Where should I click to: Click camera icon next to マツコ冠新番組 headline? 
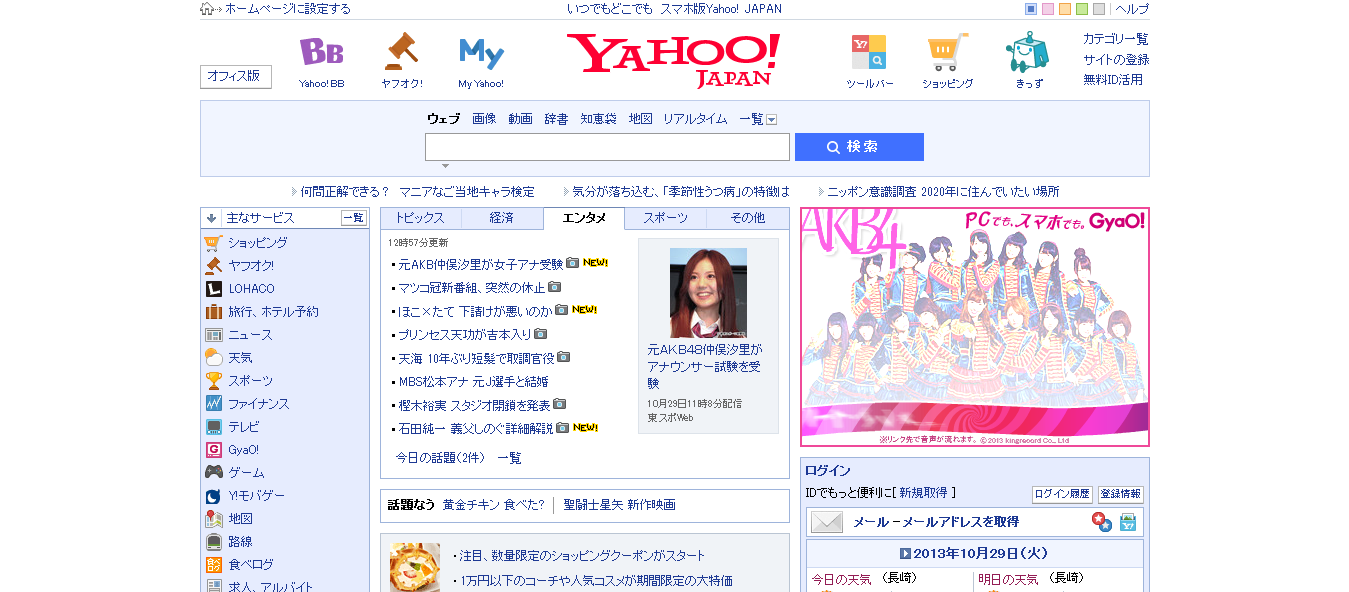[554, 287]
